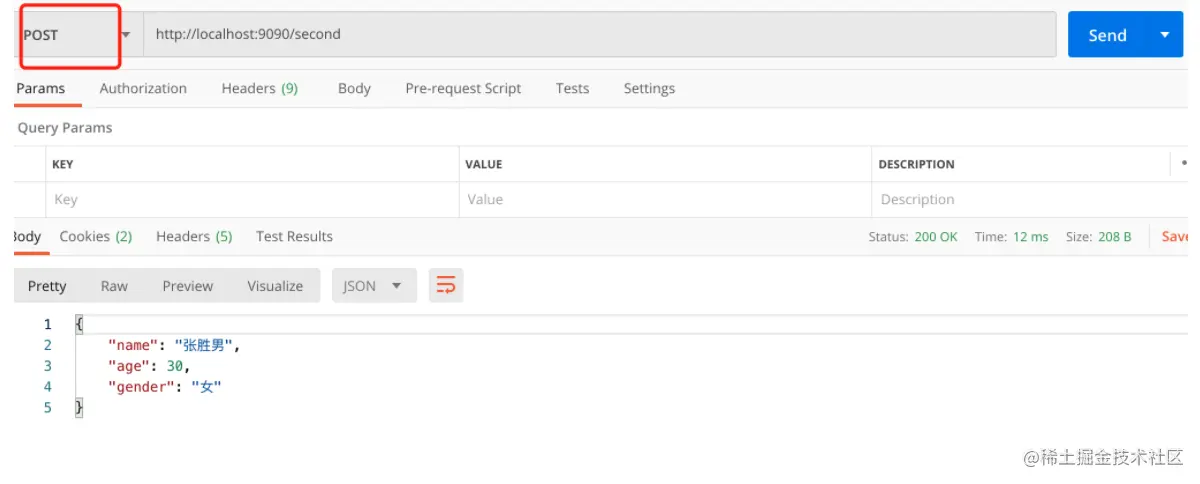The width and height of the screenshot is (1200, 484).
Task: Click the 208 B size value
Action: 1115,237
